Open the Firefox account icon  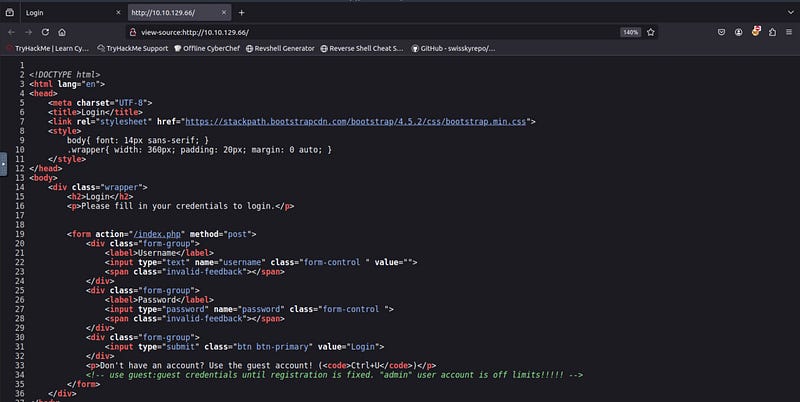click(x=741, y=32)
